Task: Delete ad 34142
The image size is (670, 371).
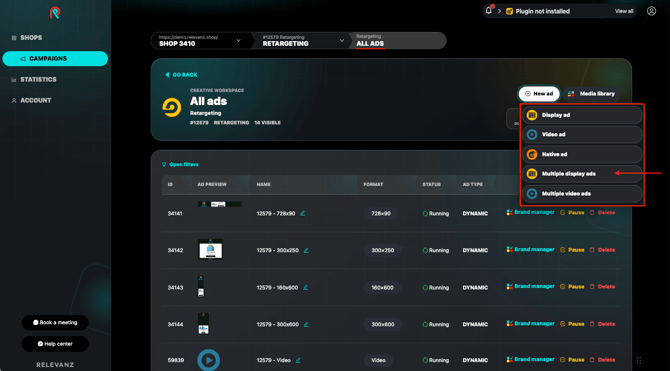Action: [x=602, y=250]
